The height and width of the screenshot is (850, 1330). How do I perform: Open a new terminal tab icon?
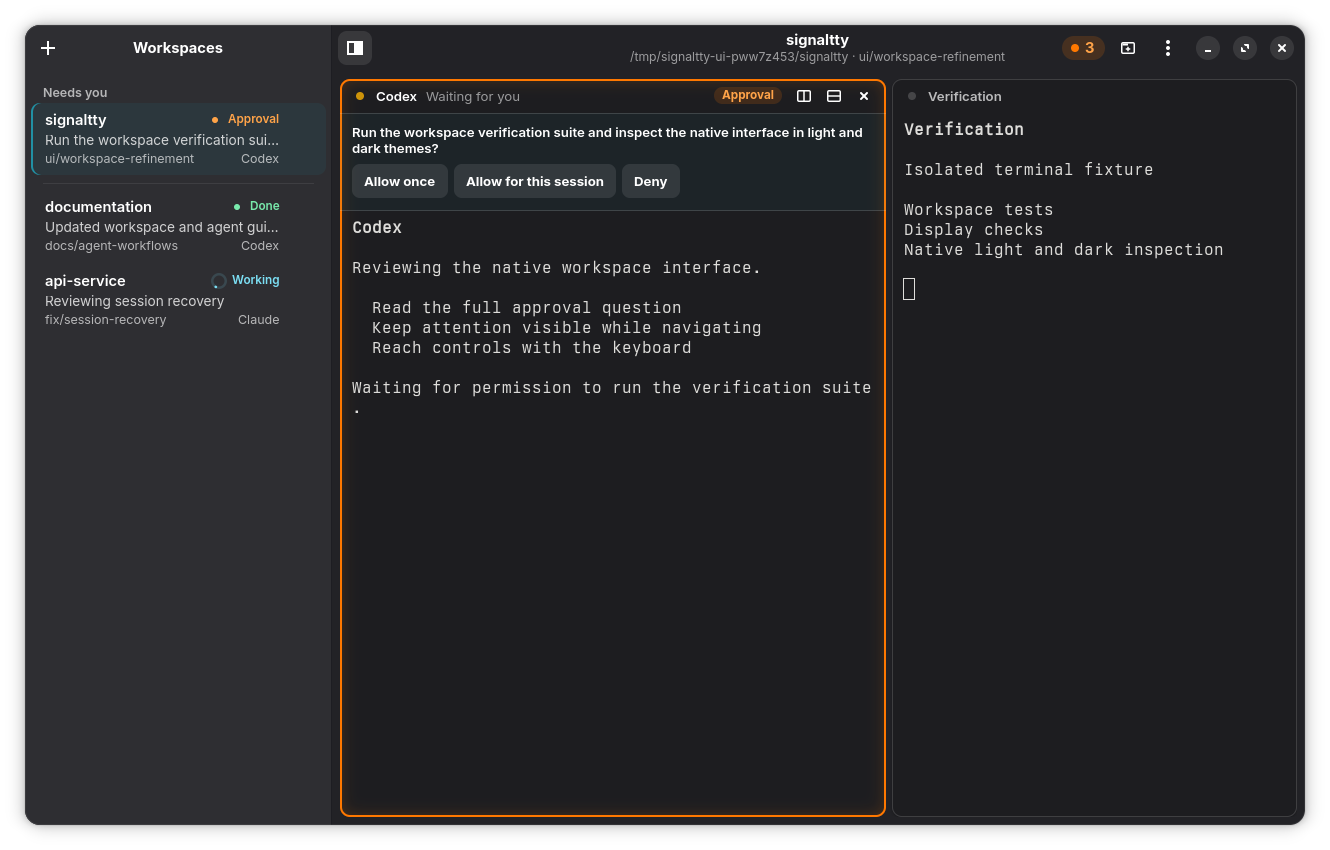pyautogui.click(x=1128, y=48)
